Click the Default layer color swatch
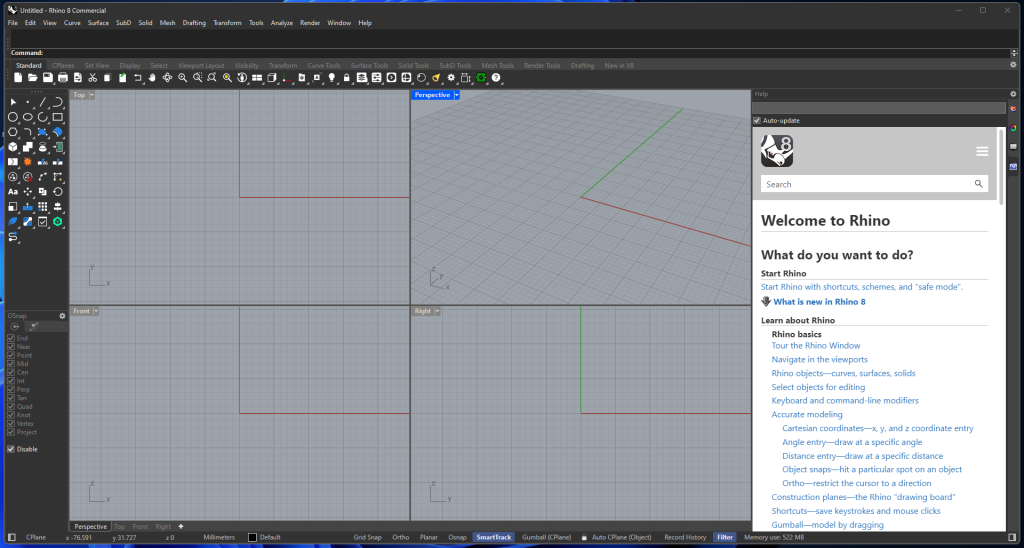The width and height of the screenshot is (1024, 548). [252, 538]
